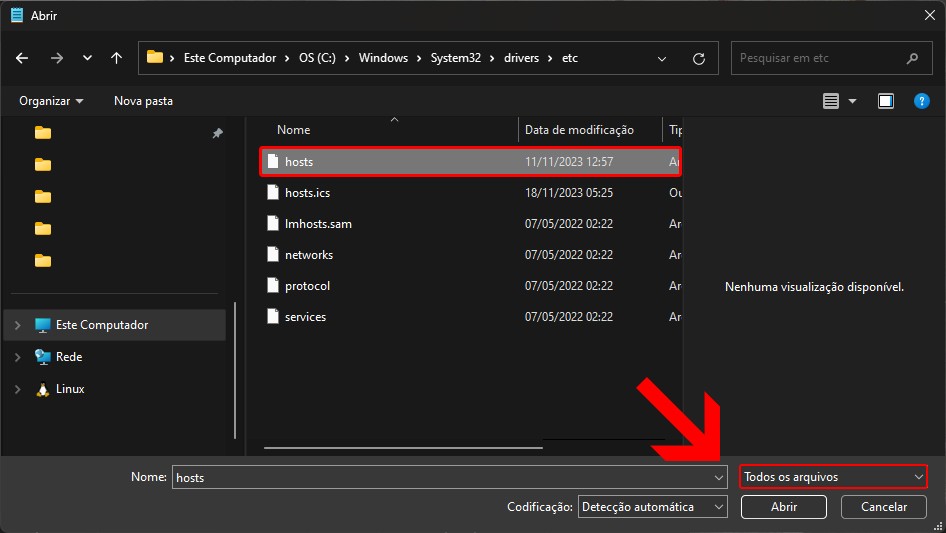946x533 pixels.
Task: Select the lmhosts.sam file
Action: 317,224
